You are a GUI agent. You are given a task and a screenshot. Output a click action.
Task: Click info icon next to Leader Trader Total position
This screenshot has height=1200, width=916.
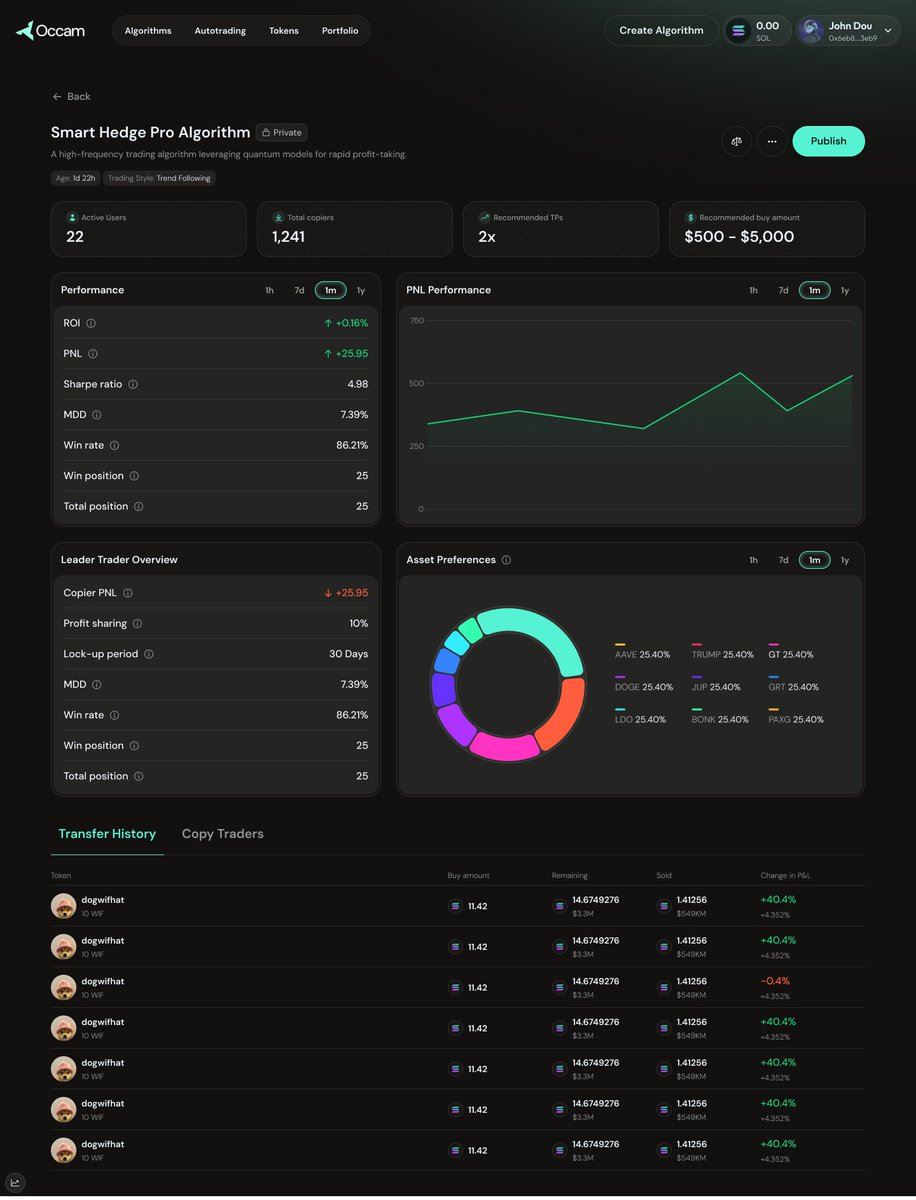138,776
